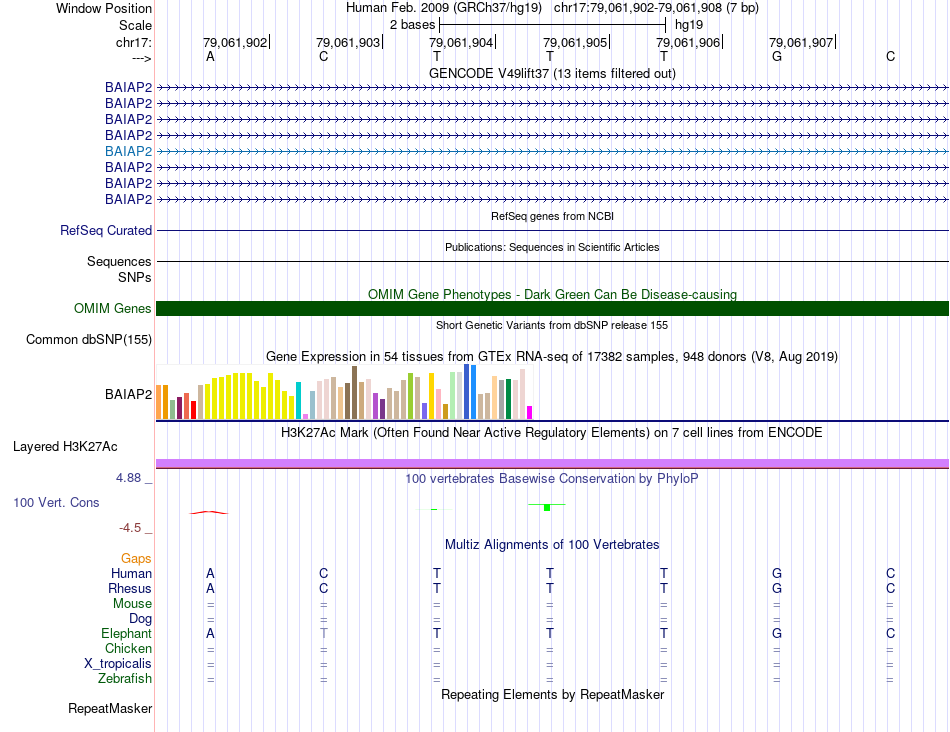Image resolution: width=950 pixels, height=732 pixels.
Task: Click the 100 Vert. Cons label
Action: pos(56,502)
